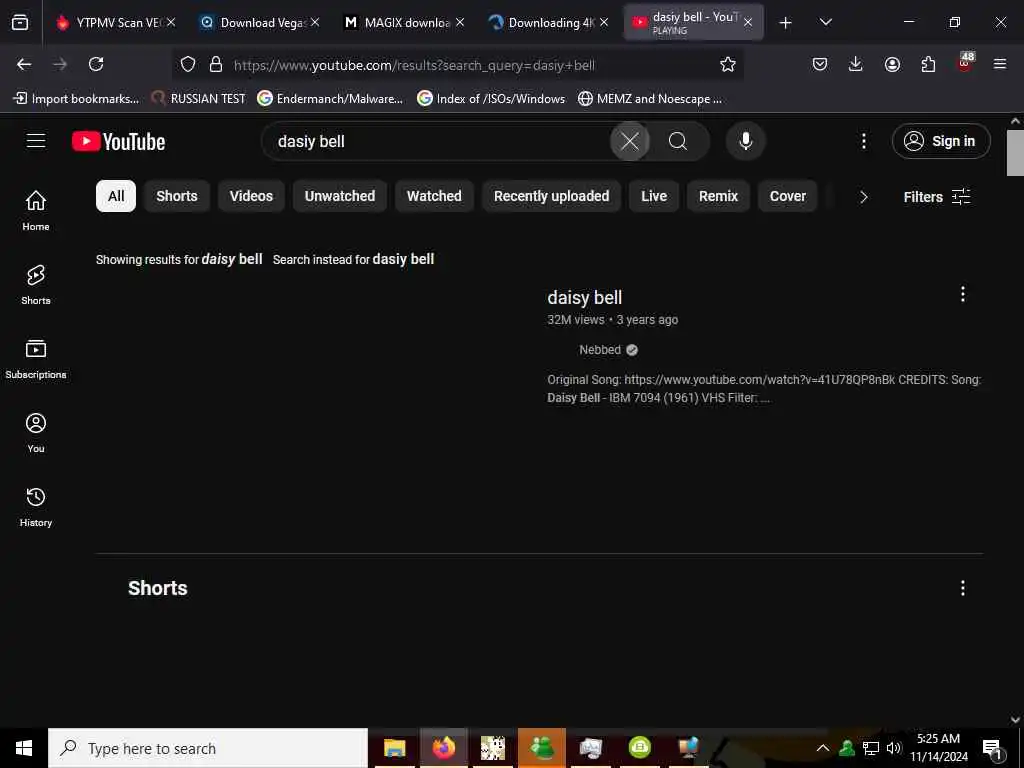
Task: Select the Remix filter chip
Action: click(718, 196)
